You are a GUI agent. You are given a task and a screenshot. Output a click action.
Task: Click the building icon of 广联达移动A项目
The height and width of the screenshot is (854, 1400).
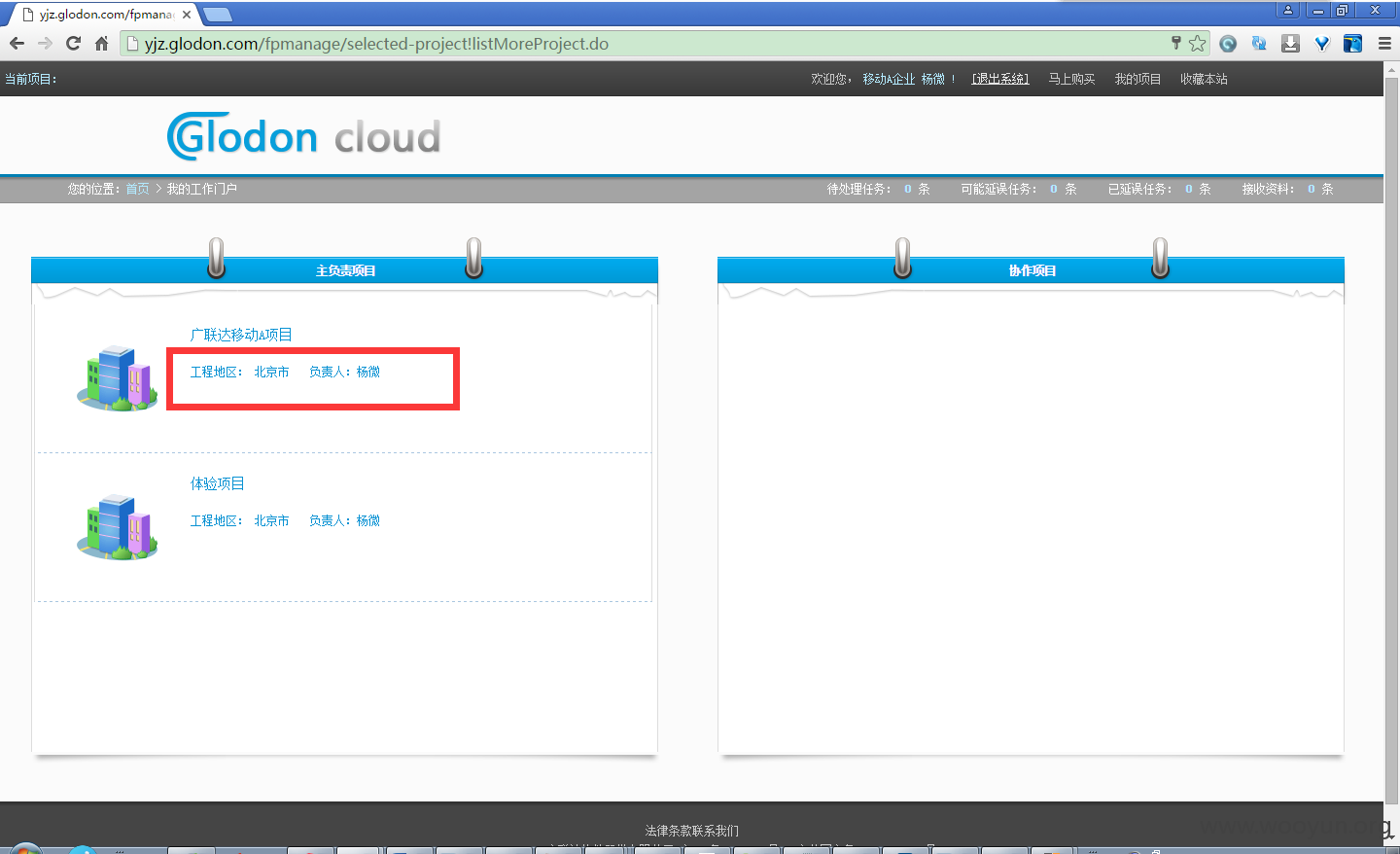tap(118, 377)
